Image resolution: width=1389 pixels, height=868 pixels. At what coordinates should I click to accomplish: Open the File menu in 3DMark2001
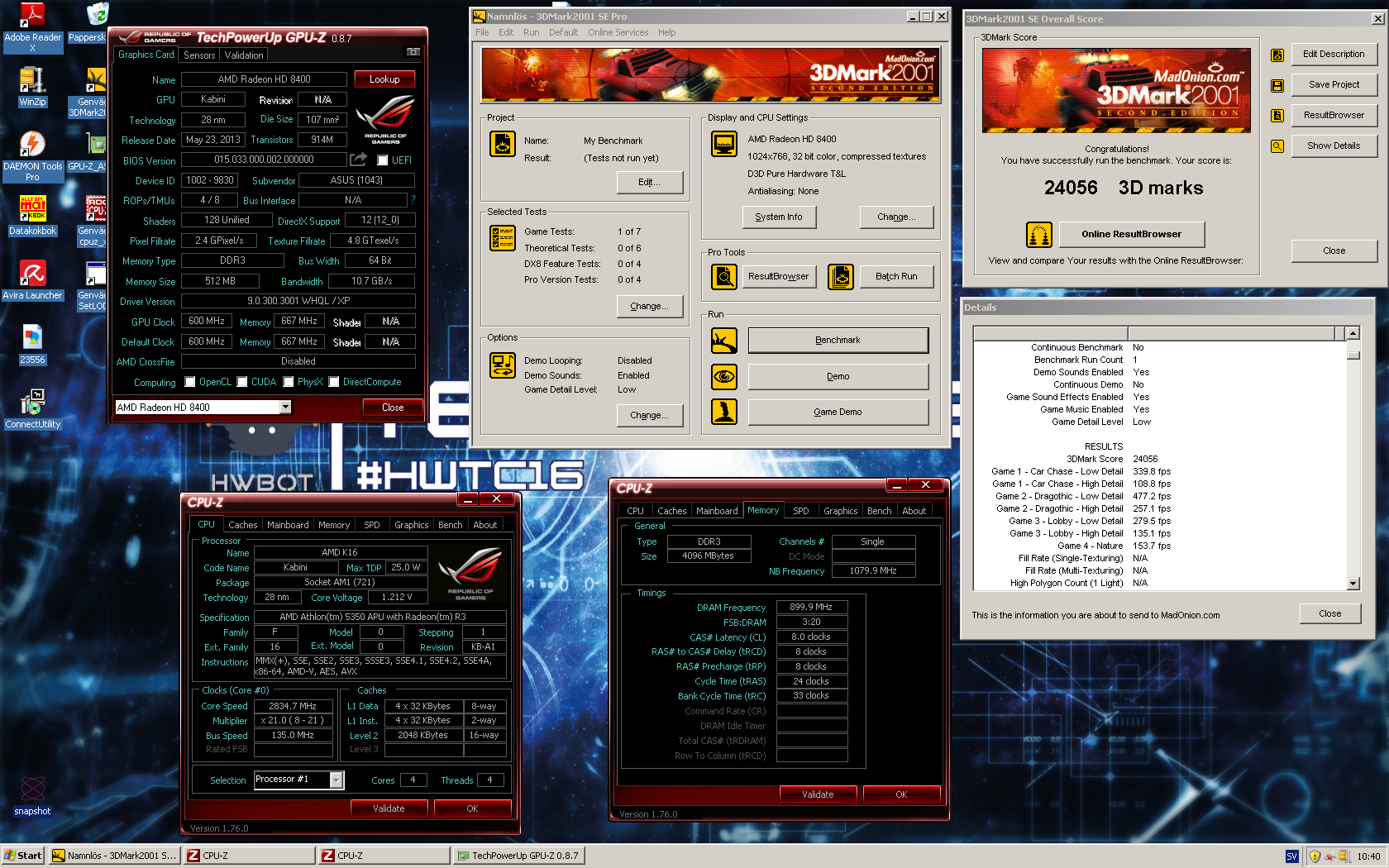click(x=482, y=32)
